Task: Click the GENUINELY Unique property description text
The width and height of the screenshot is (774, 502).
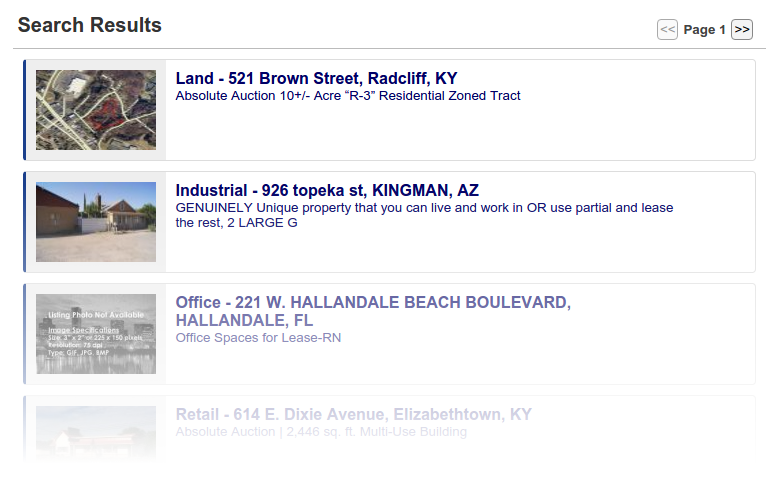Action: click(425, 215)
